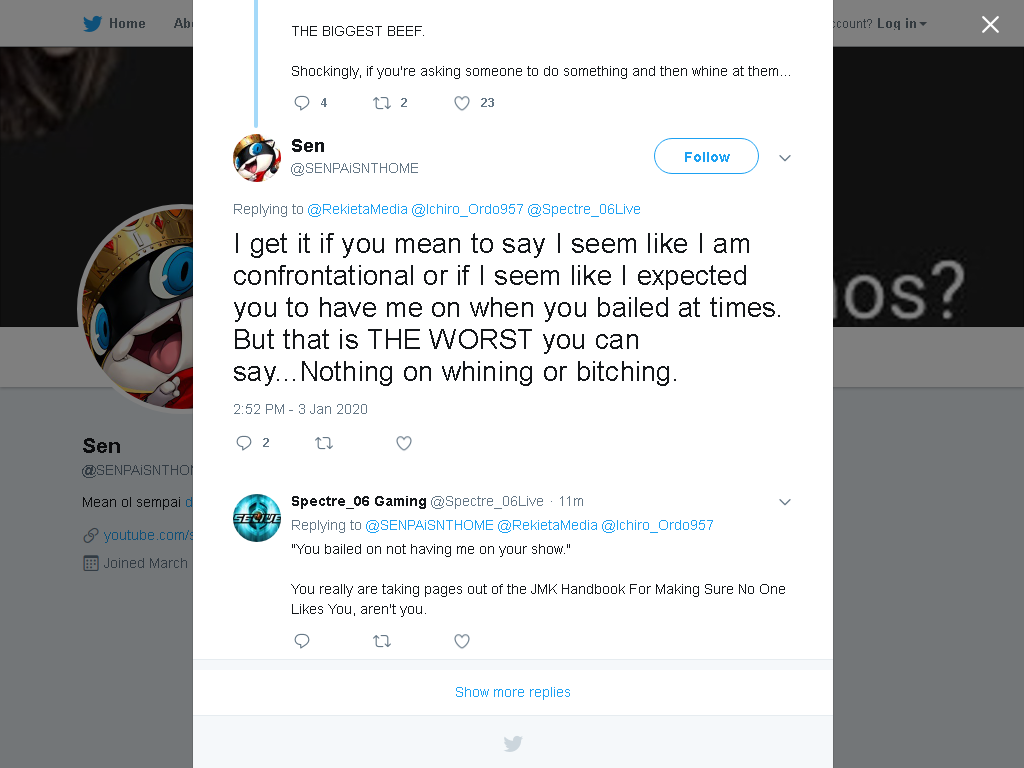Screen dimensions: 1024x768
Task: Open the Spectre_06 Gaming avatar
Action: click(257, 518)
